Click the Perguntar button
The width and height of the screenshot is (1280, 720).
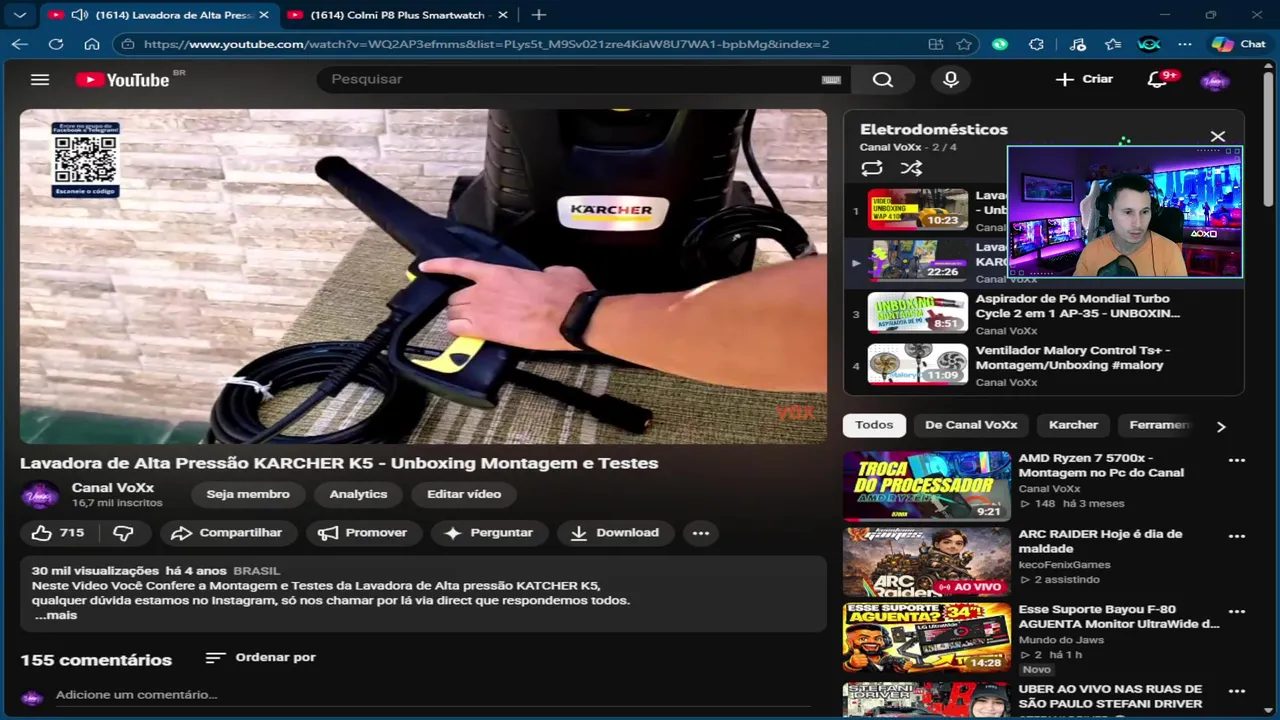(x=489, y=533)
